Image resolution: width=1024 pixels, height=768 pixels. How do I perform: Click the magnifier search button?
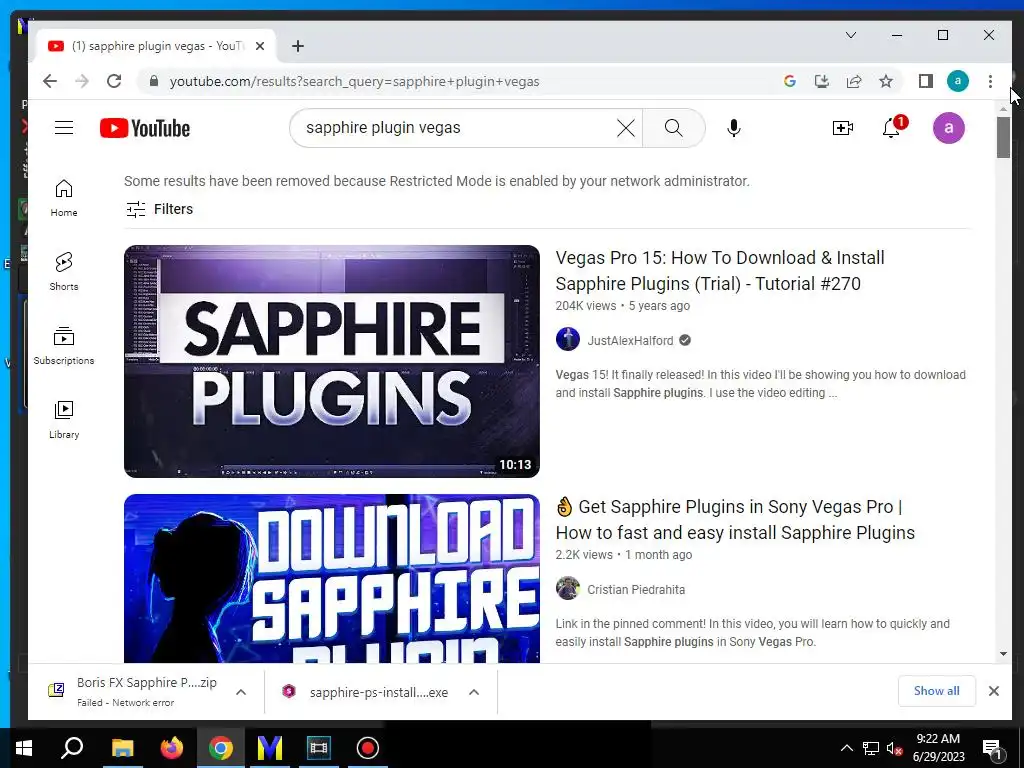coord(673,128)
